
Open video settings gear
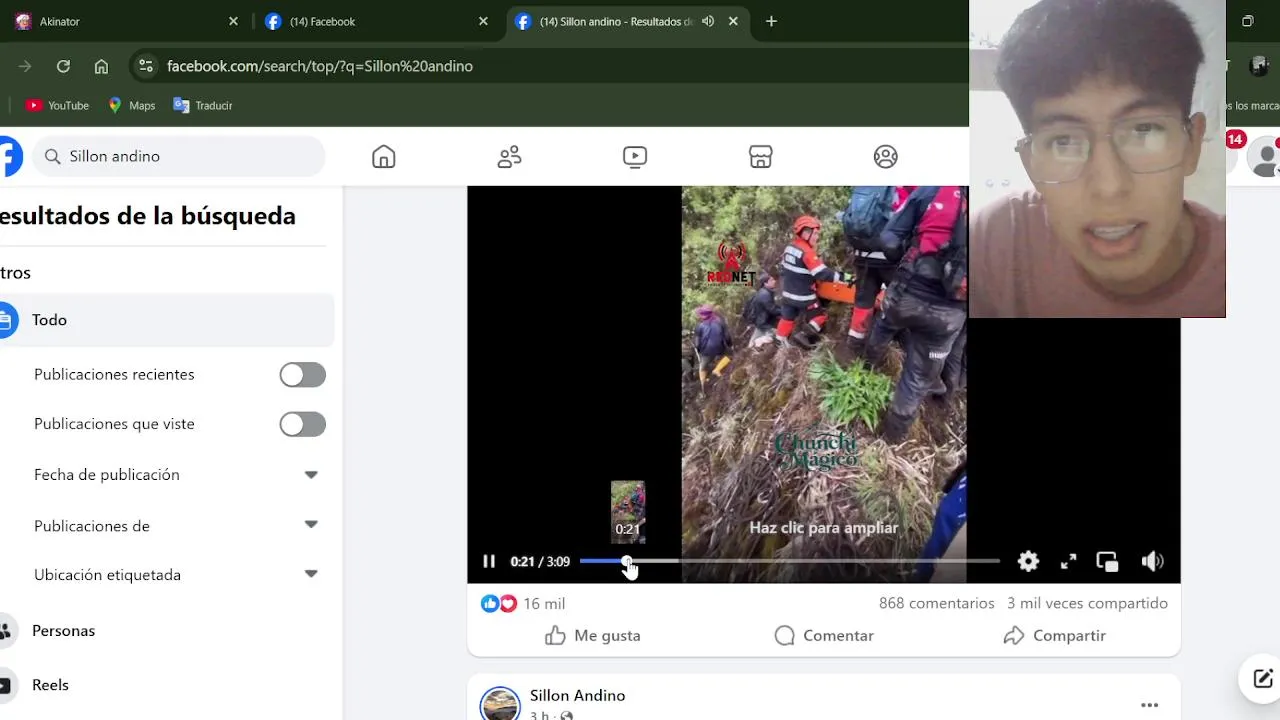(1028, 562)
